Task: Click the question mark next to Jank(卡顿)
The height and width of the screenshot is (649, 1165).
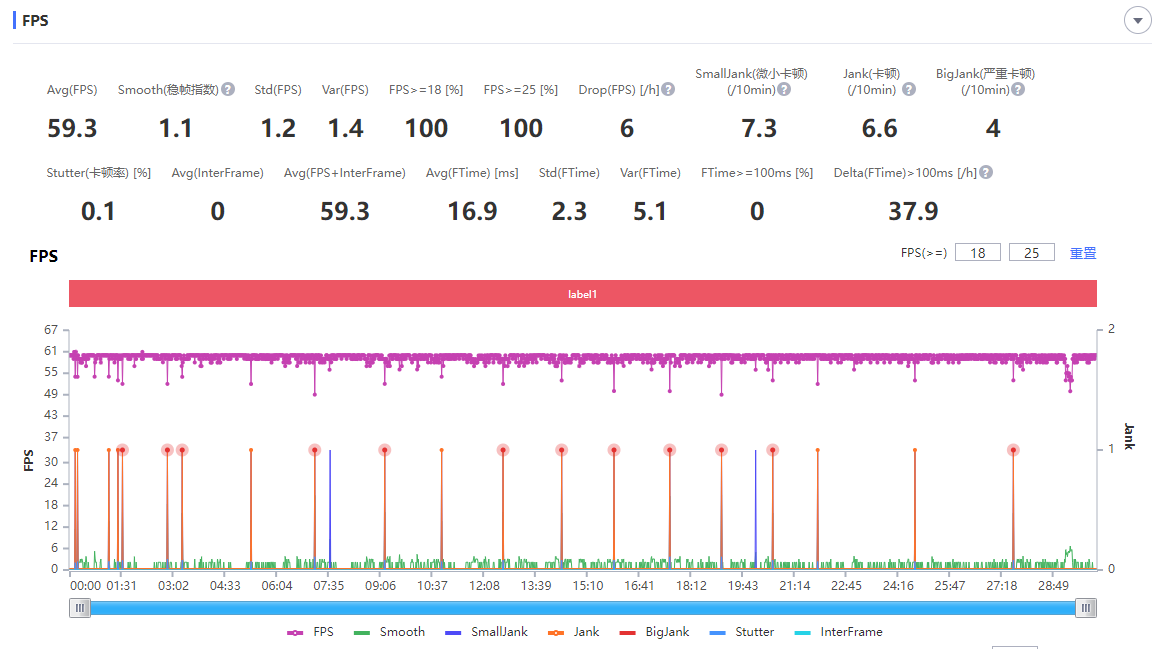Action: [x=909, y=89]
